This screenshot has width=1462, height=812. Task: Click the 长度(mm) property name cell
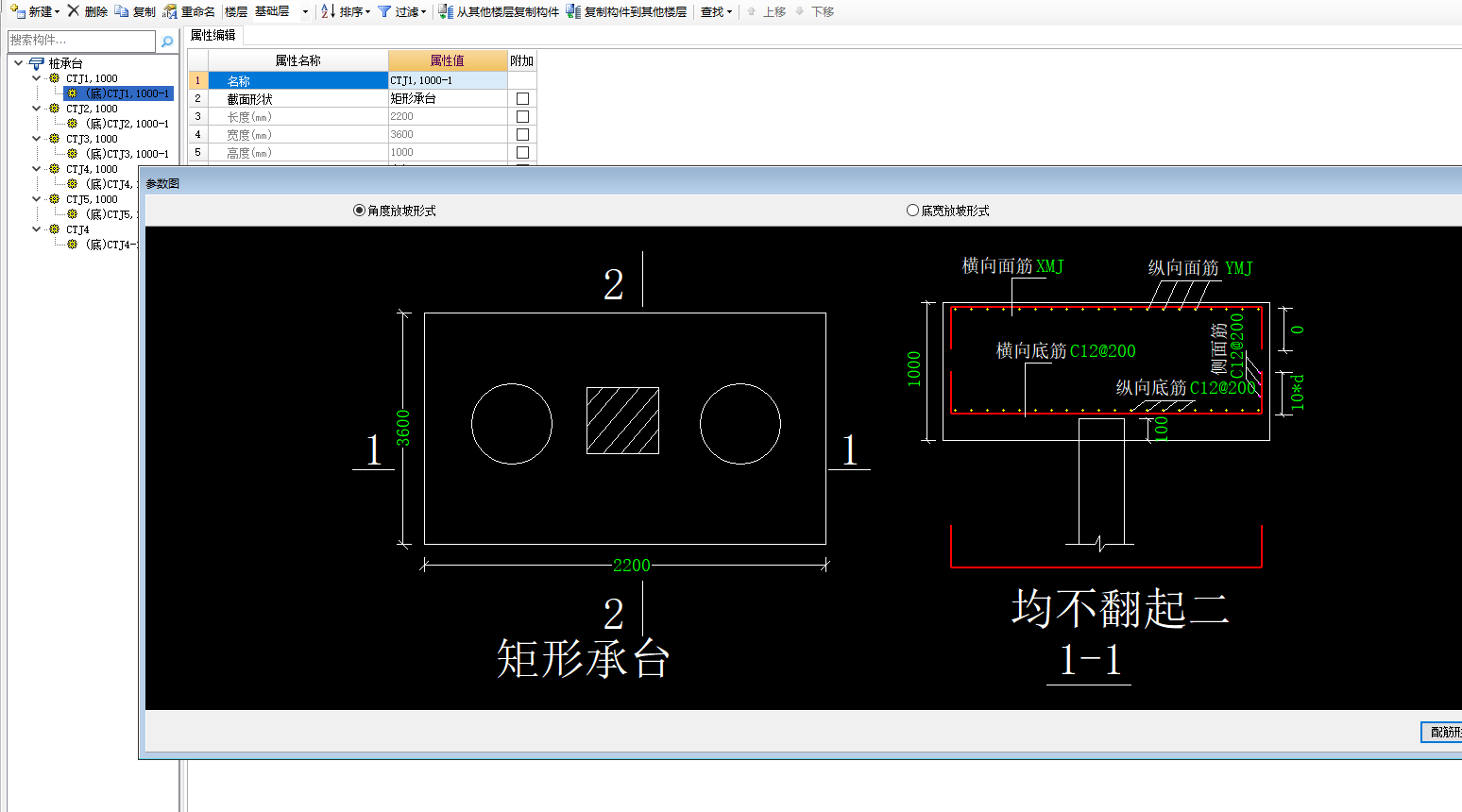pos(298,116)
